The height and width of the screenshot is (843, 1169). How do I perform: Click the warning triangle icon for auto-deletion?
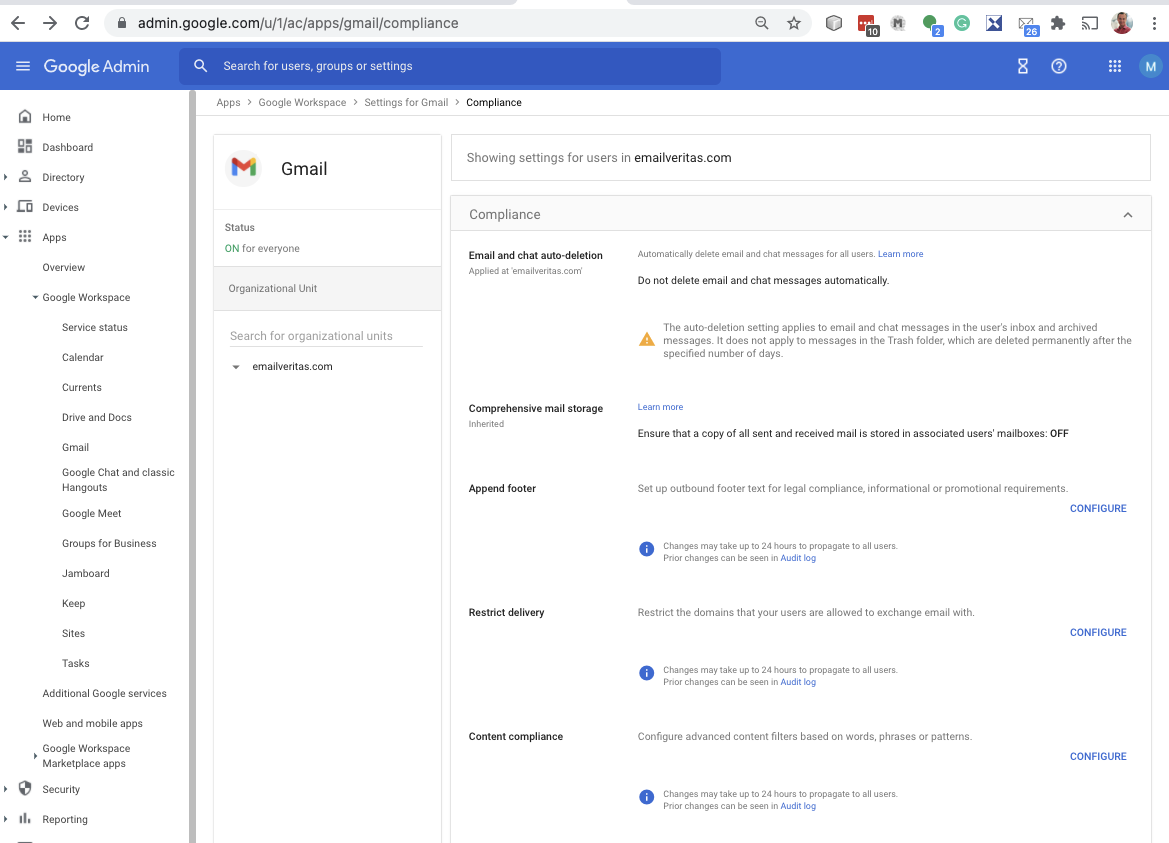coord(646,340)
